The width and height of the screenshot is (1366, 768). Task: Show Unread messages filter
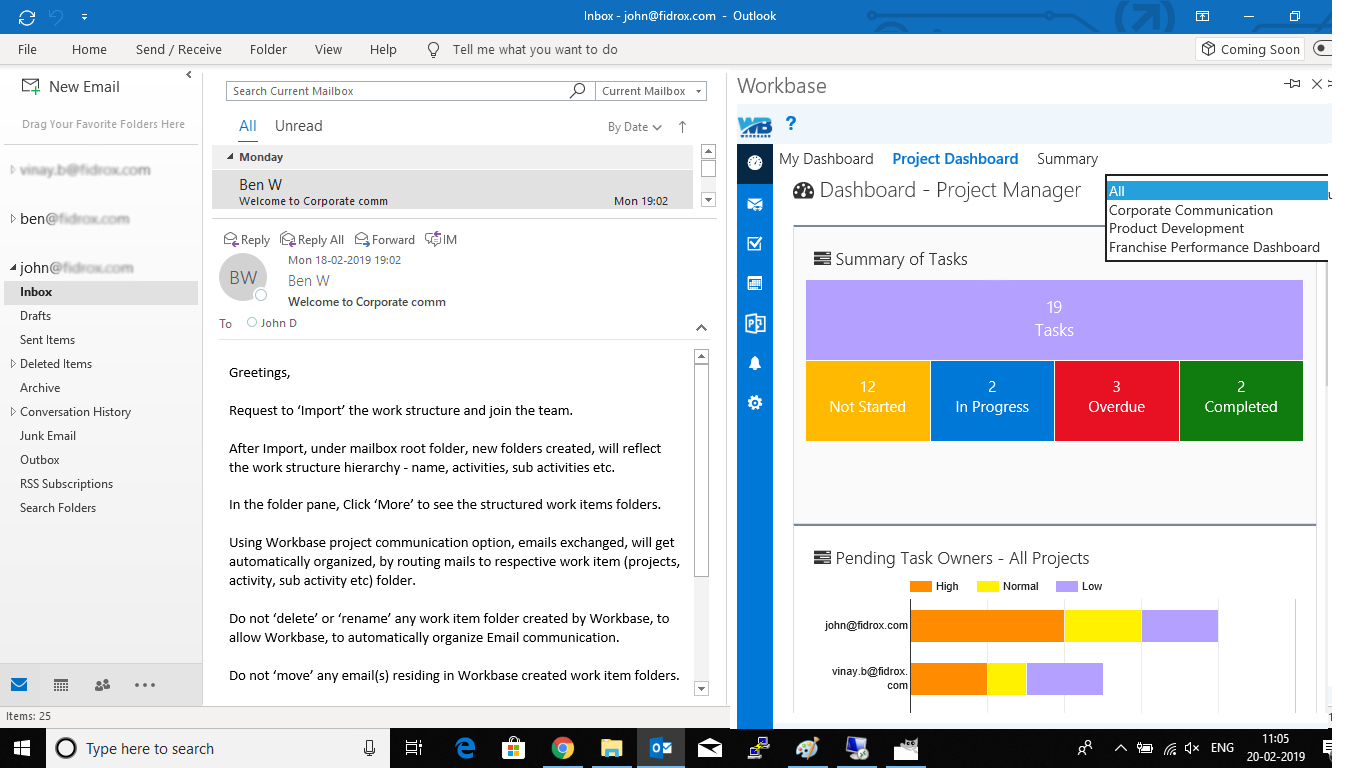click(298, 126)
